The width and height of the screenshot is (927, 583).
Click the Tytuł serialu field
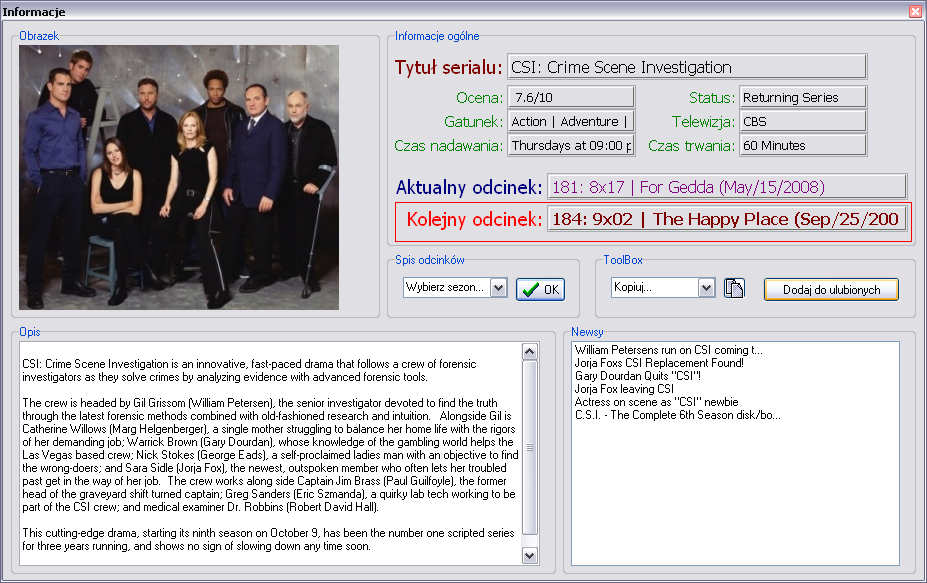(x=687, y=67)
